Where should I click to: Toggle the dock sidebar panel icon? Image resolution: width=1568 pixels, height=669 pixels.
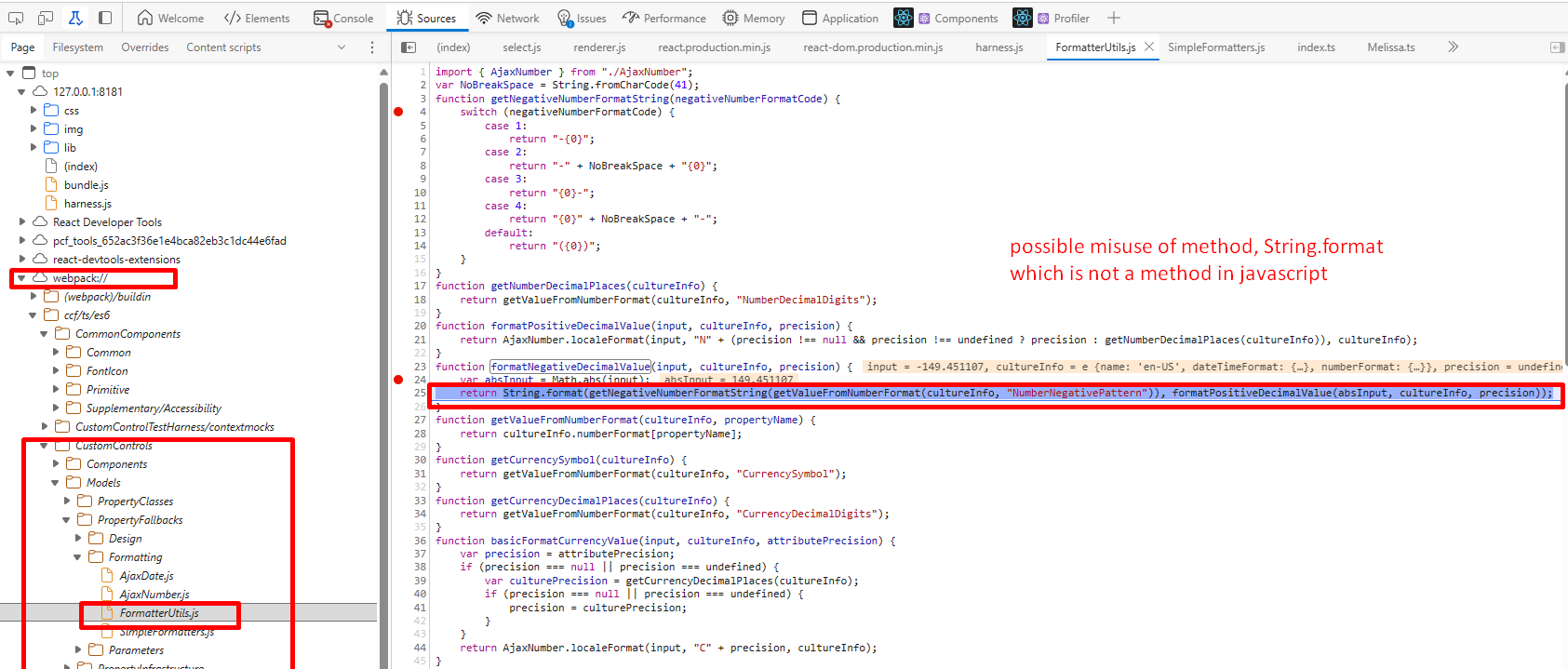[105, 18]
